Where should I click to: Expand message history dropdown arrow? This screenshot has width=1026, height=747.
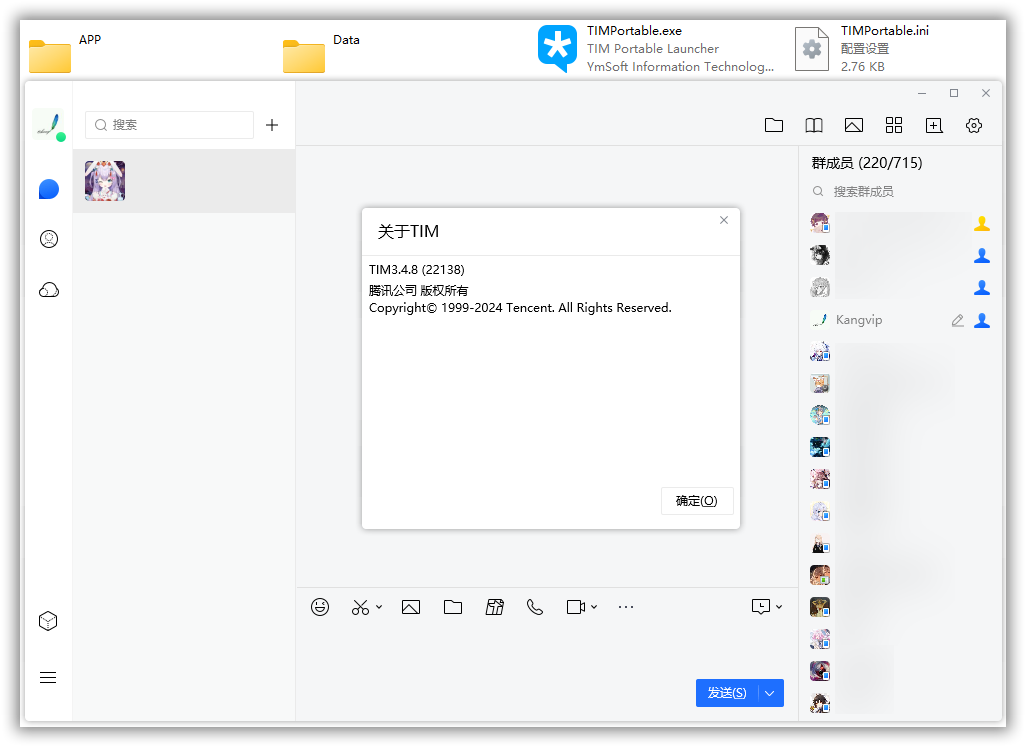[779, 607]
